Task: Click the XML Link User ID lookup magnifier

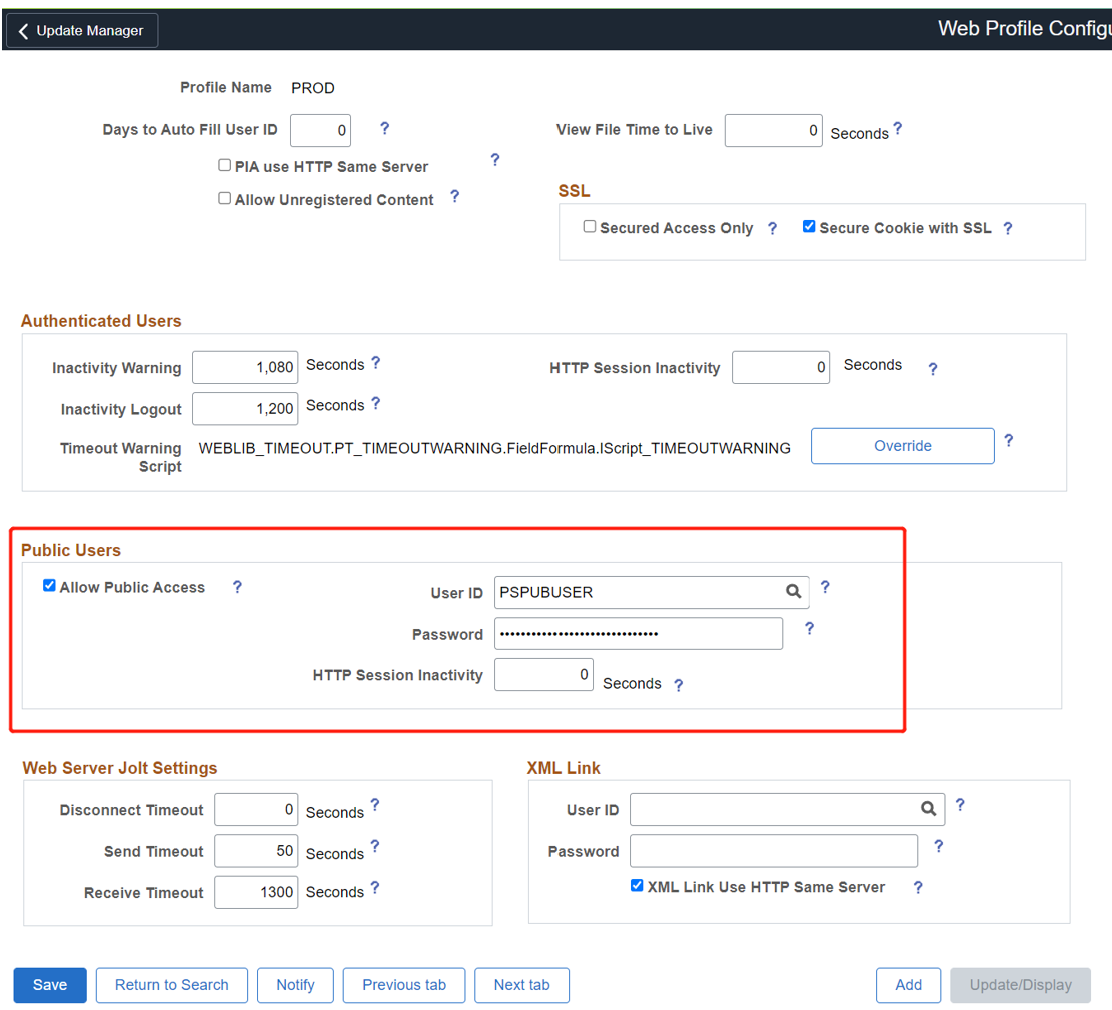Action: 928,809
